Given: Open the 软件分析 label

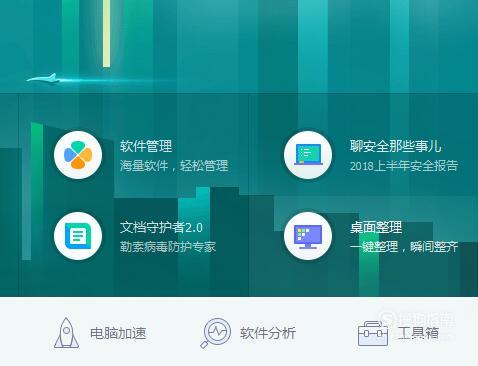Looking at the screenshot, I should [268, 333].
